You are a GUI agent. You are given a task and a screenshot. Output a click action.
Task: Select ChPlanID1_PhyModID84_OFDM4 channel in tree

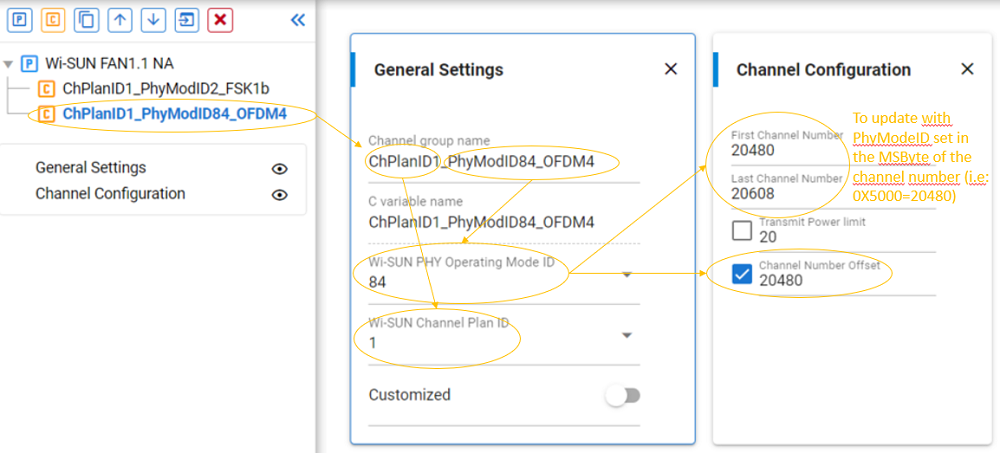pos(175,114)
